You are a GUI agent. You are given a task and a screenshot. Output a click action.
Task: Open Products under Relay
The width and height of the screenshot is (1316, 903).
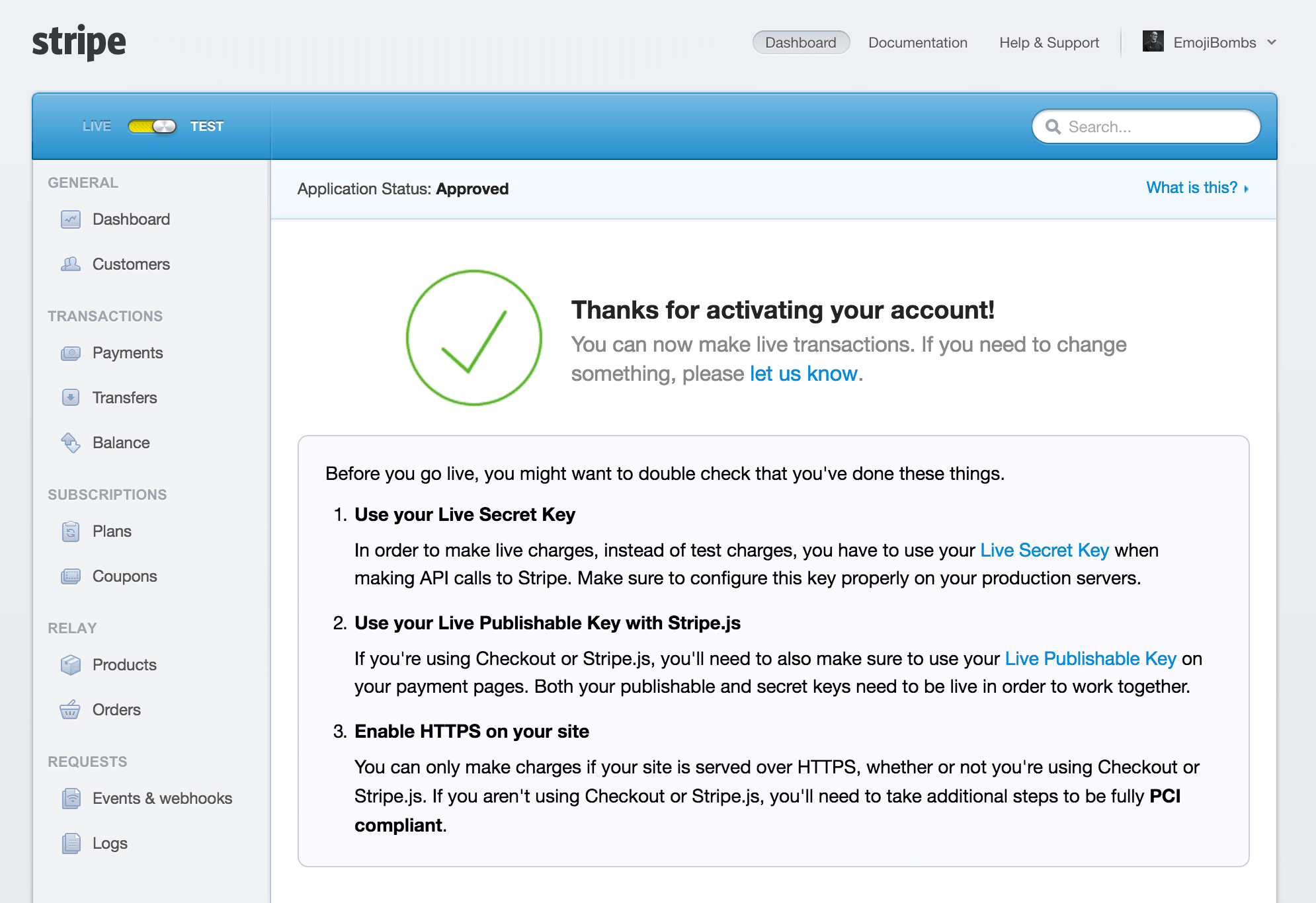click(124, 664)
